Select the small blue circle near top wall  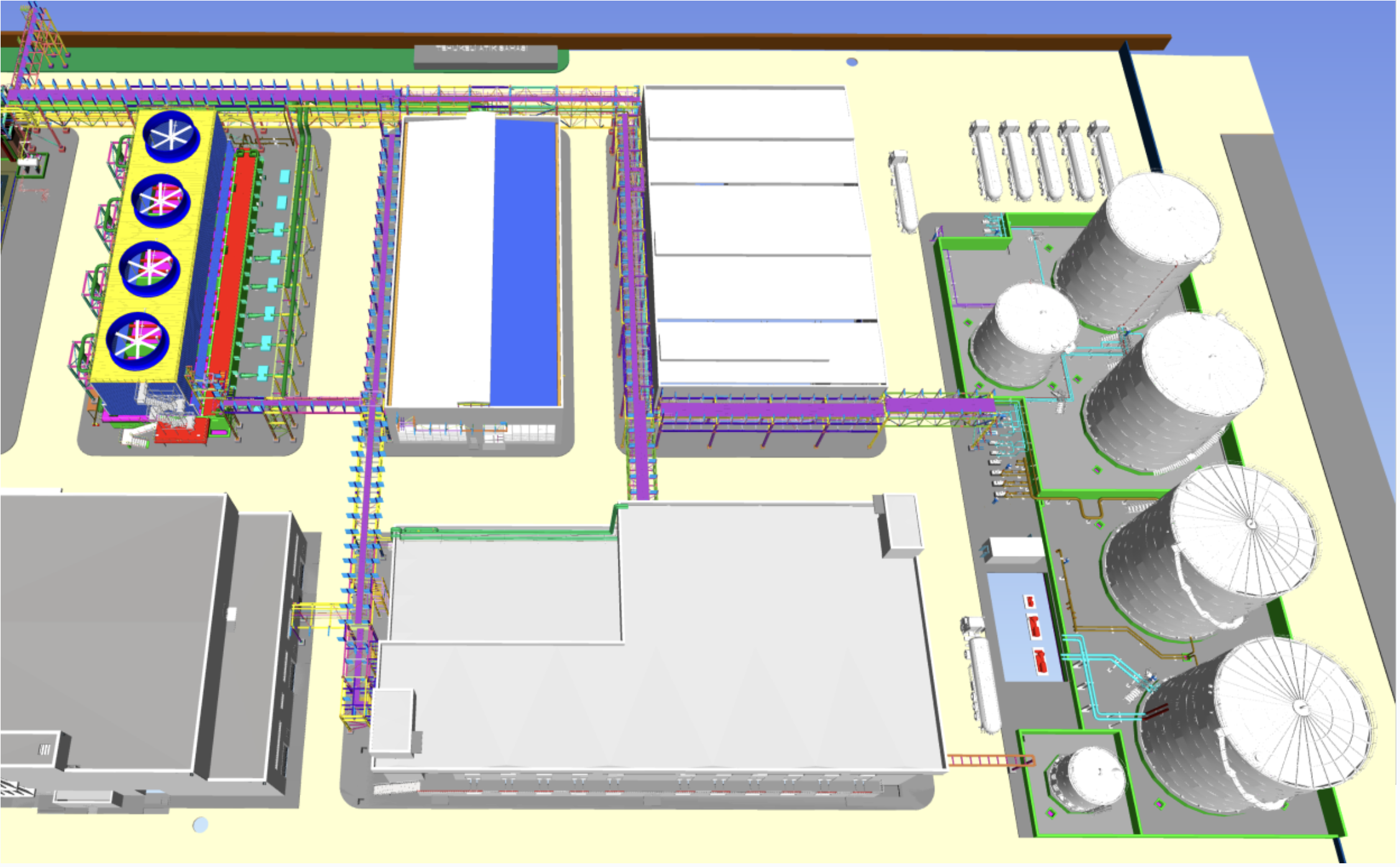(x=852, y=62)
